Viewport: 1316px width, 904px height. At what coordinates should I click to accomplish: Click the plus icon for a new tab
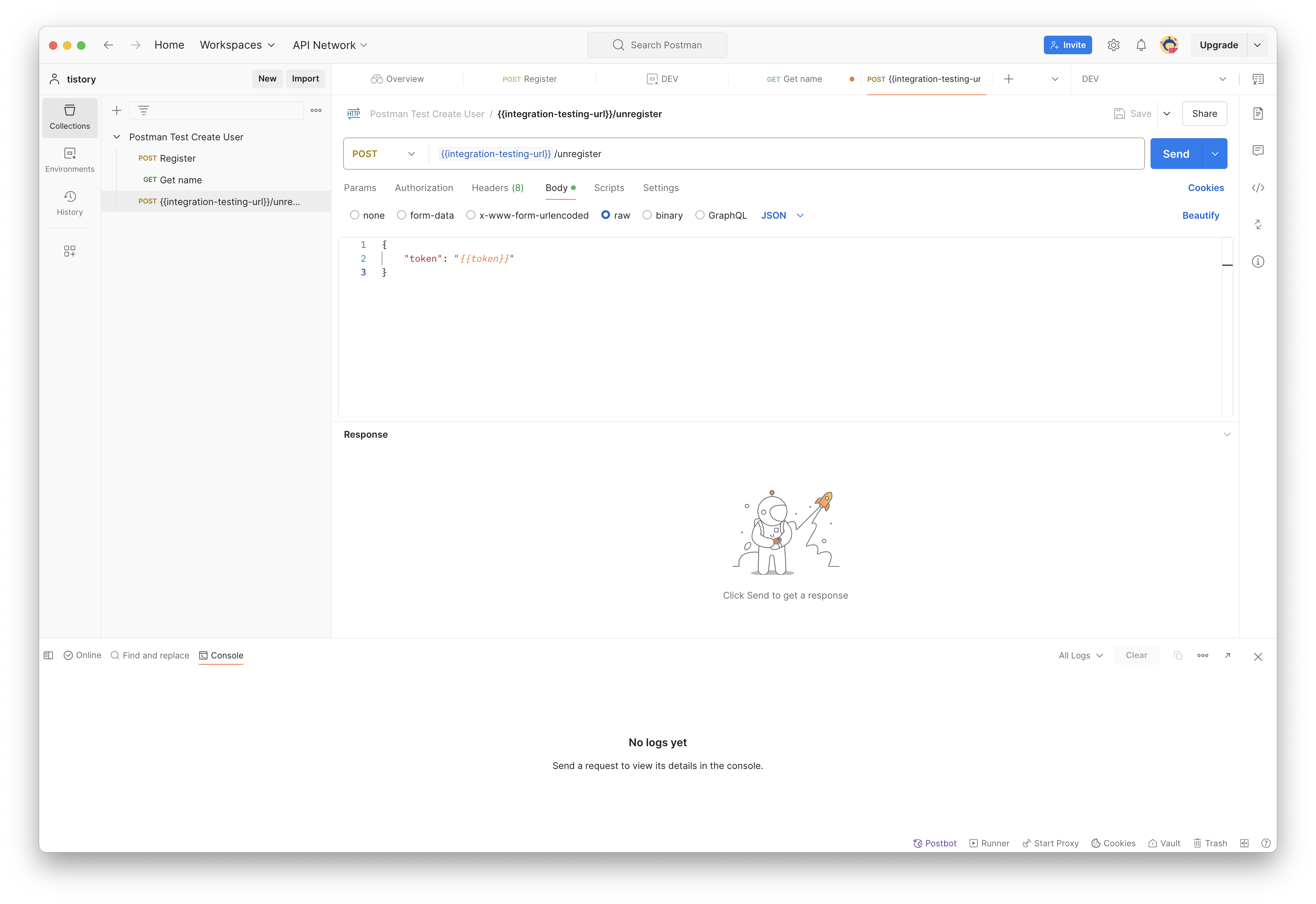pos(1009,79)
